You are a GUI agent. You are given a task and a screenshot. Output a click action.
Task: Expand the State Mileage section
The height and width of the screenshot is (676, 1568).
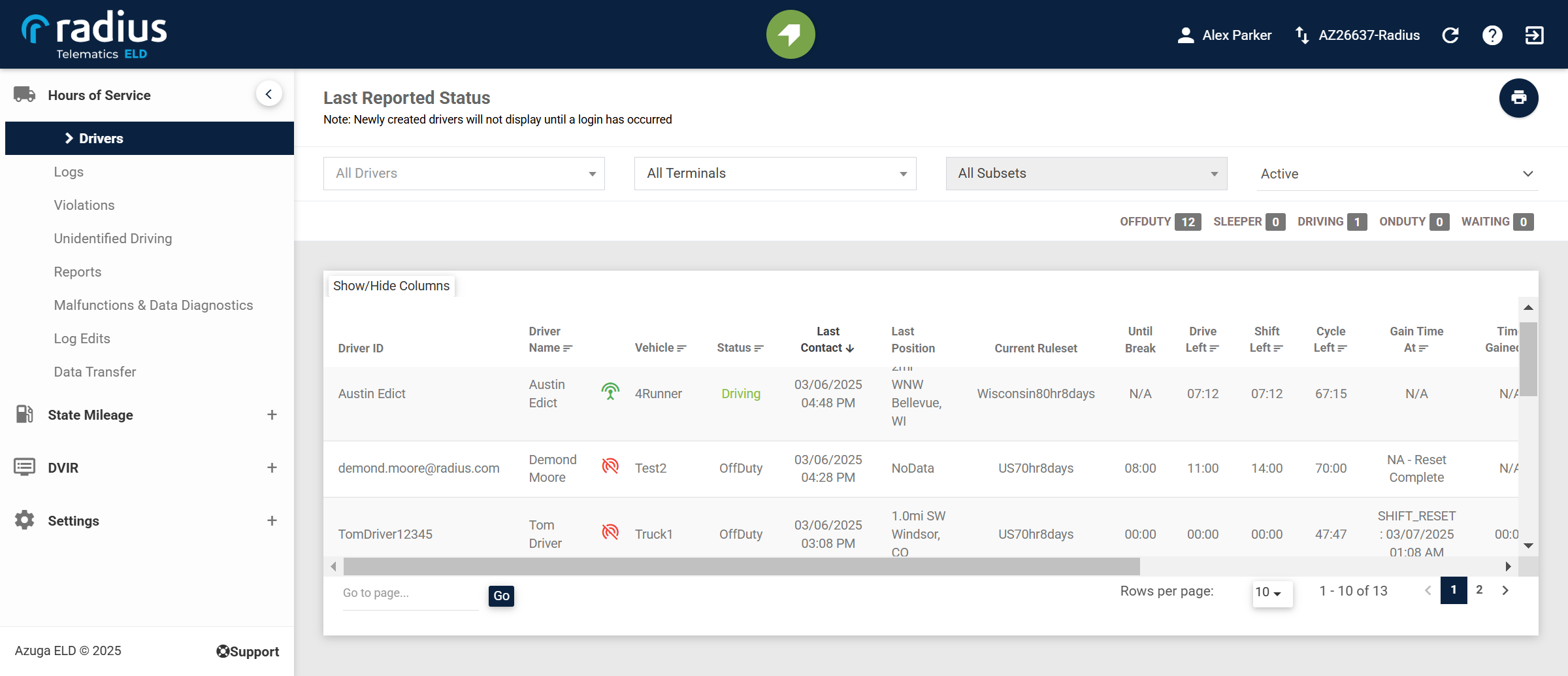point(272,414)
